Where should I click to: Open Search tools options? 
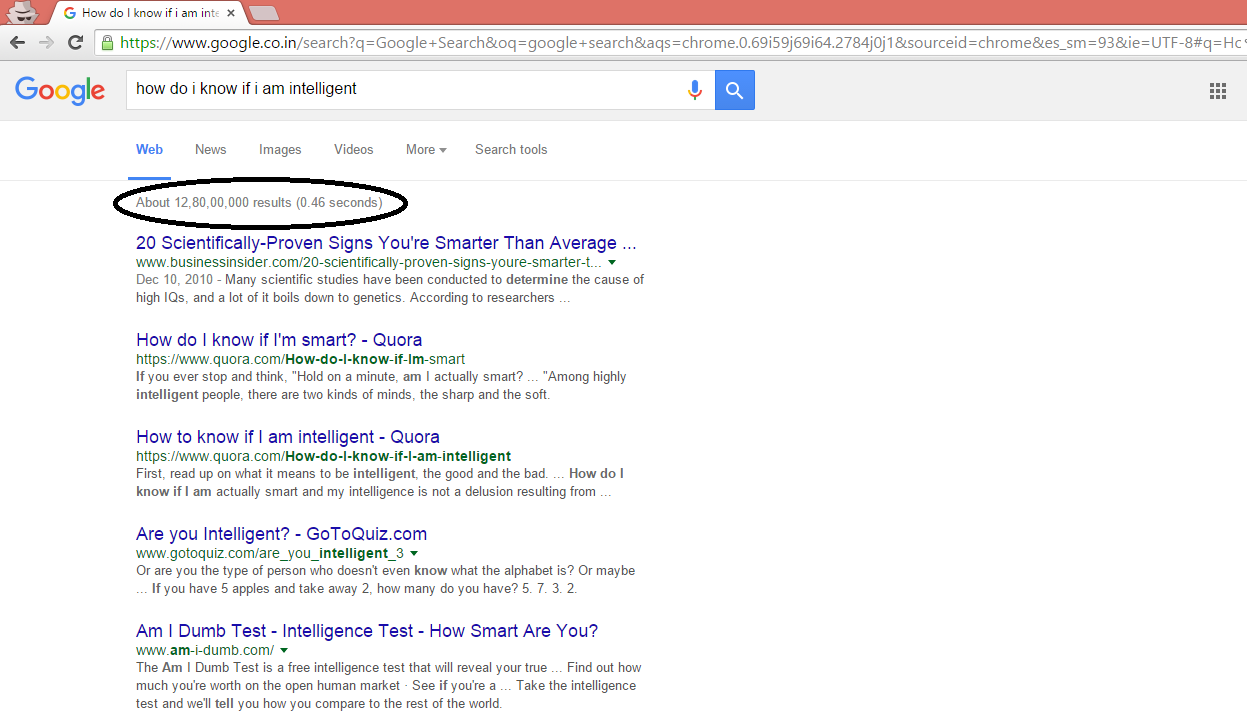coord(511,150)
